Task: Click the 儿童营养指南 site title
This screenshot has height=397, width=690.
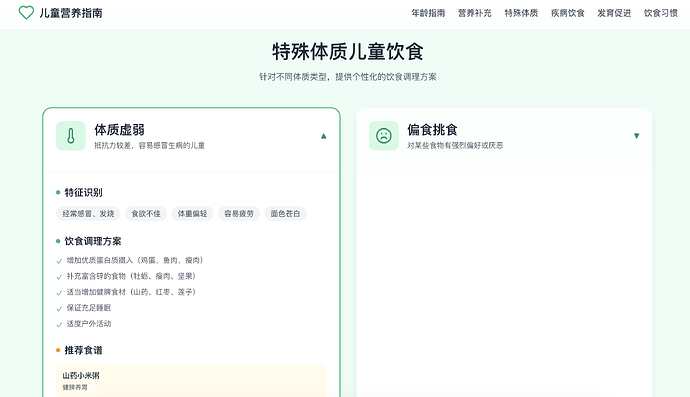Action: (x=71, y=13)
